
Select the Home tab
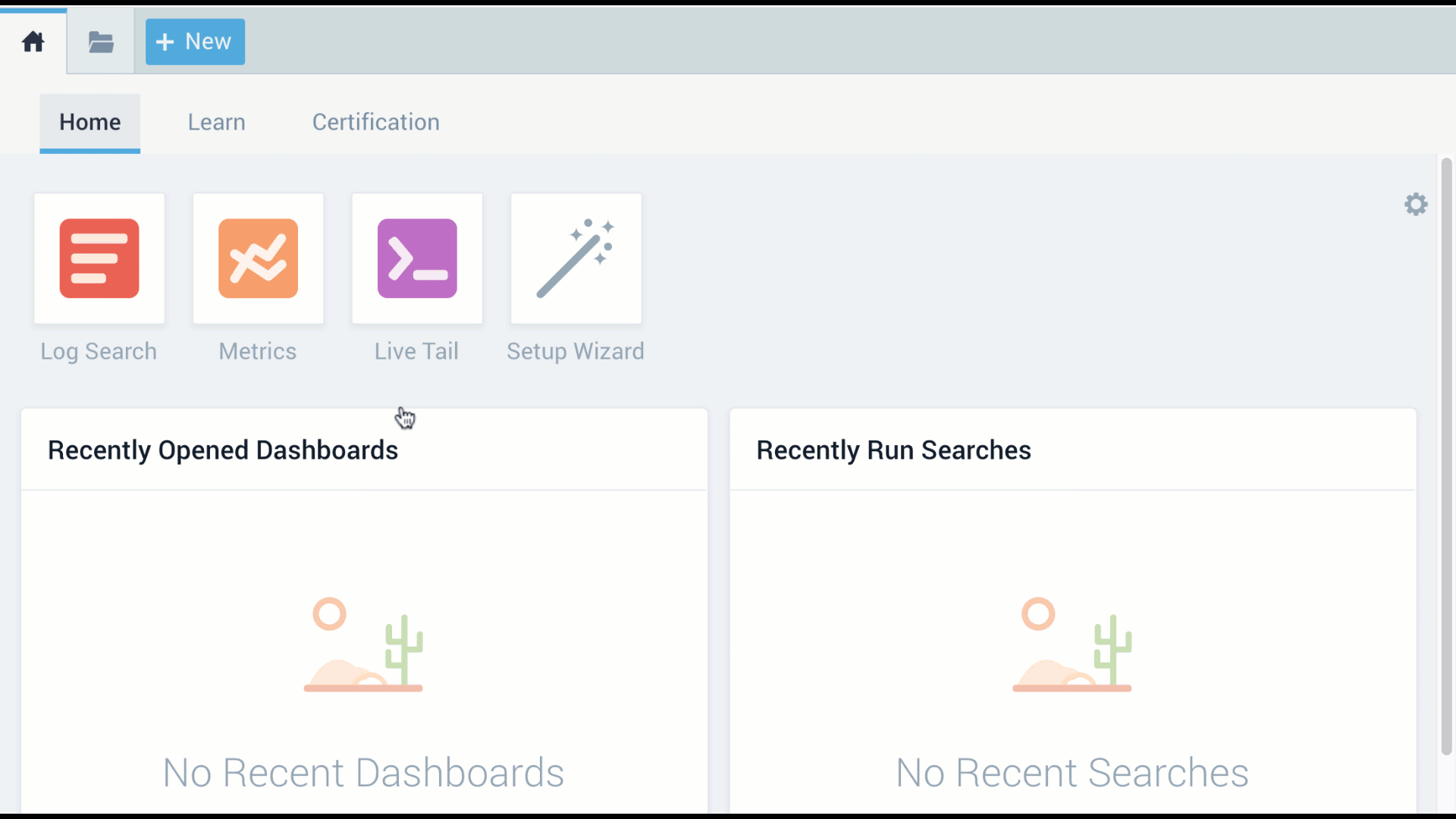(89, 122)
